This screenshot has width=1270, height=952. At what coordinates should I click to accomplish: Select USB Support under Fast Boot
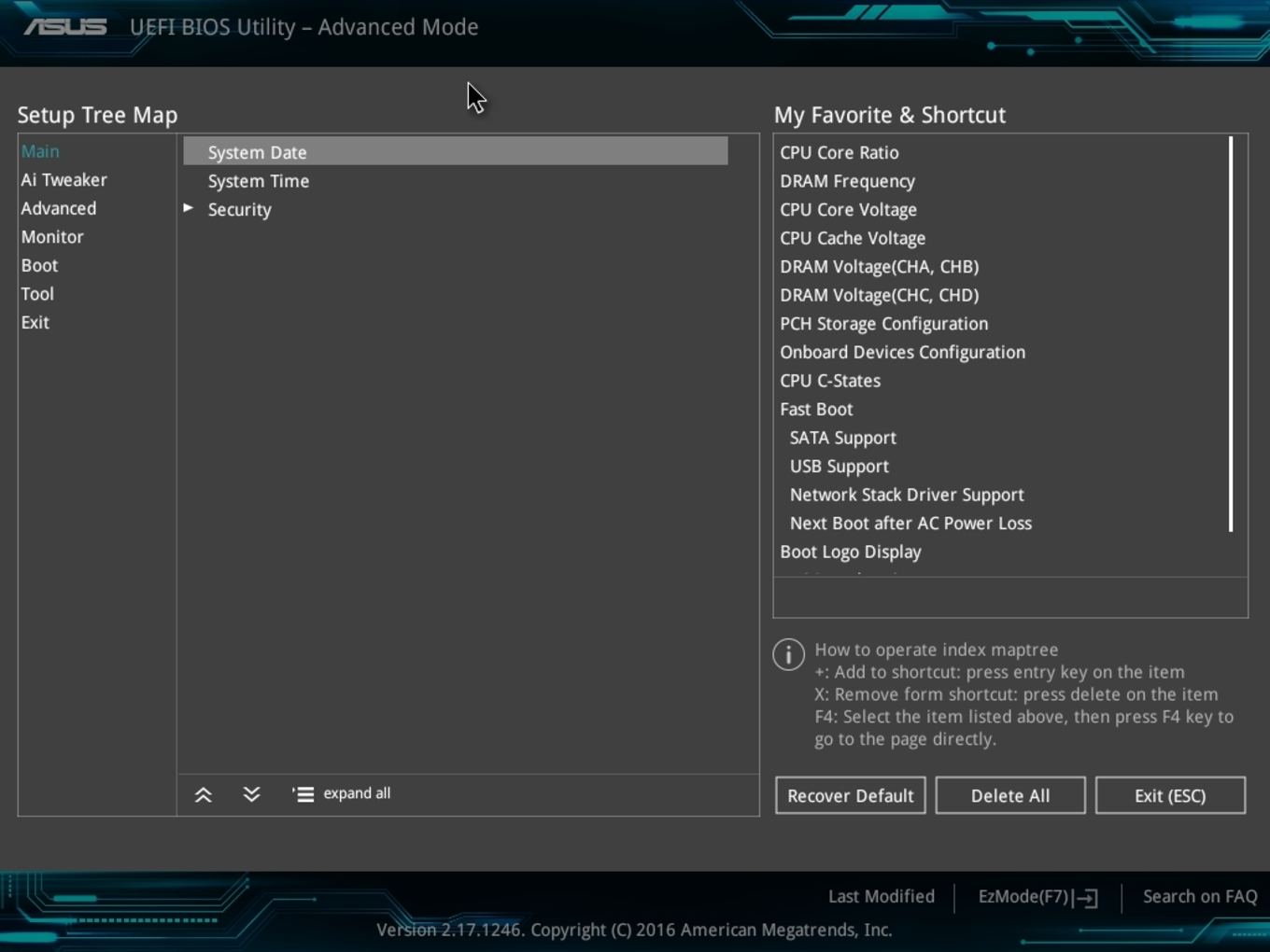click(840, 467)
